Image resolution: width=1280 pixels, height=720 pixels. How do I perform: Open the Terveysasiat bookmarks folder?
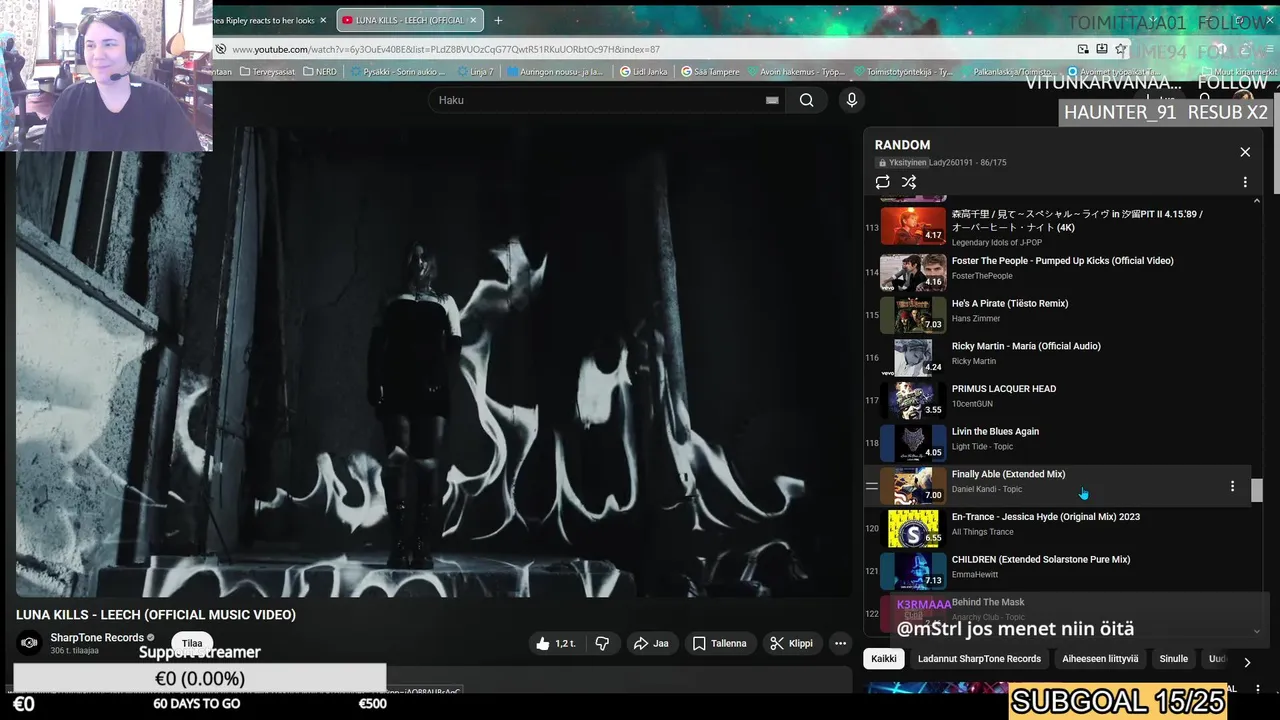(x=267, y=72)
